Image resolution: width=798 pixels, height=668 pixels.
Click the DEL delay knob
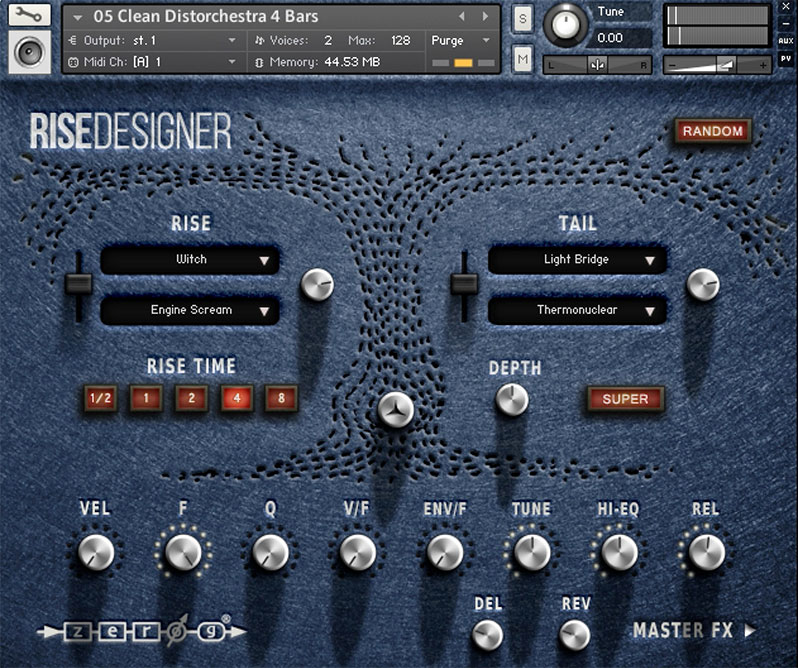488,635
